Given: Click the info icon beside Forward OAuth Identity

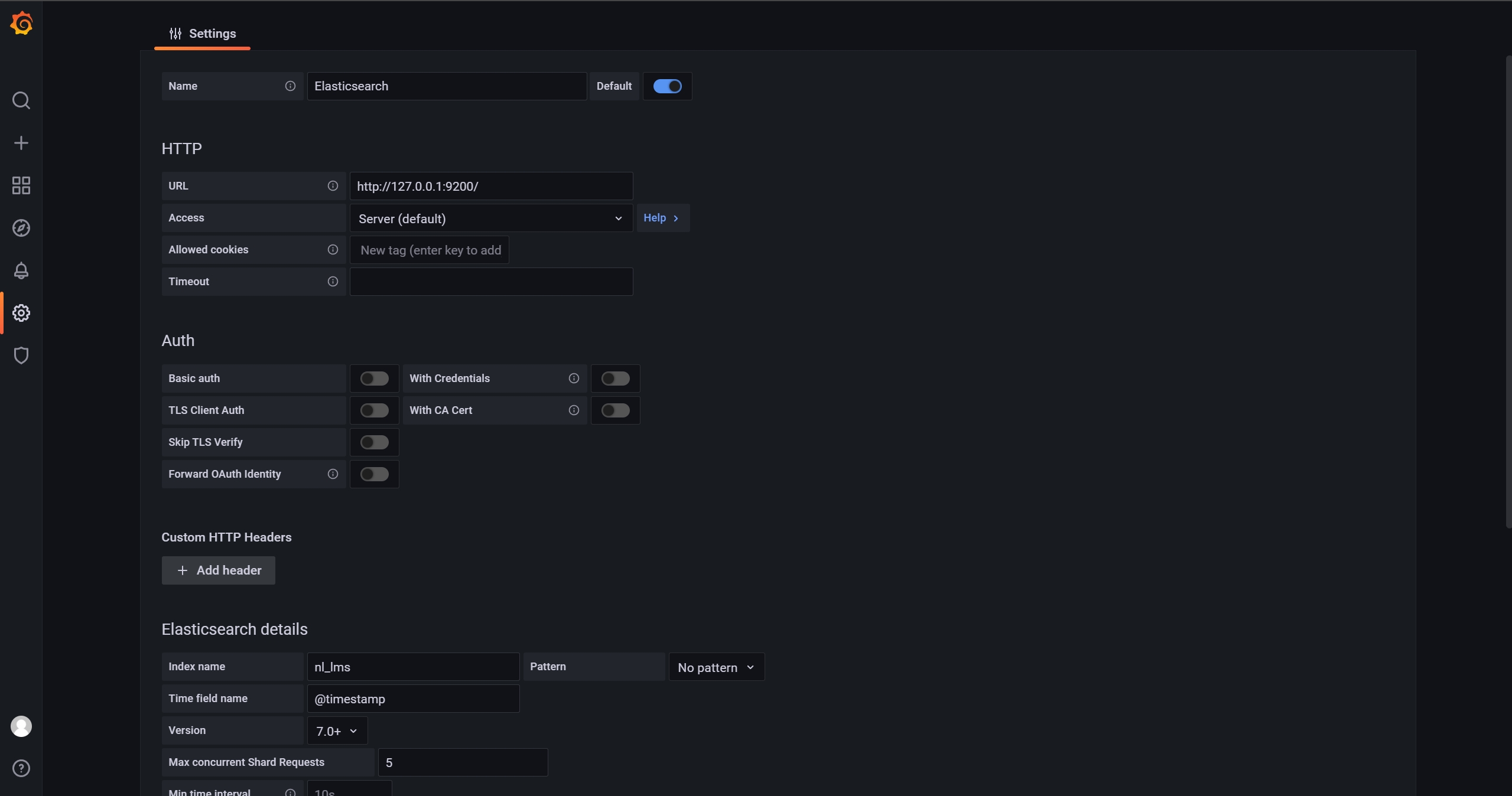Looking at the screenshot, I should [333, 474].
